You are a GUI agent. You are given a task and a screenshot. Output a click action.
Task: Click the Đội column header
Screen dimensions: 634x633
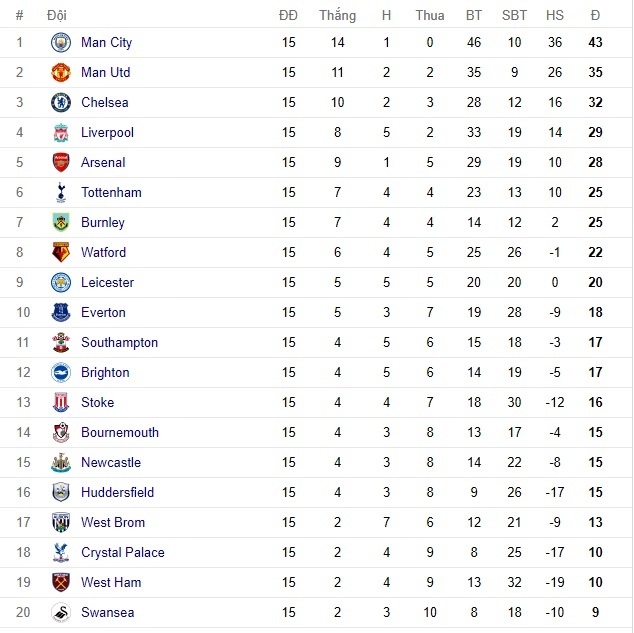tap(57, 15)
